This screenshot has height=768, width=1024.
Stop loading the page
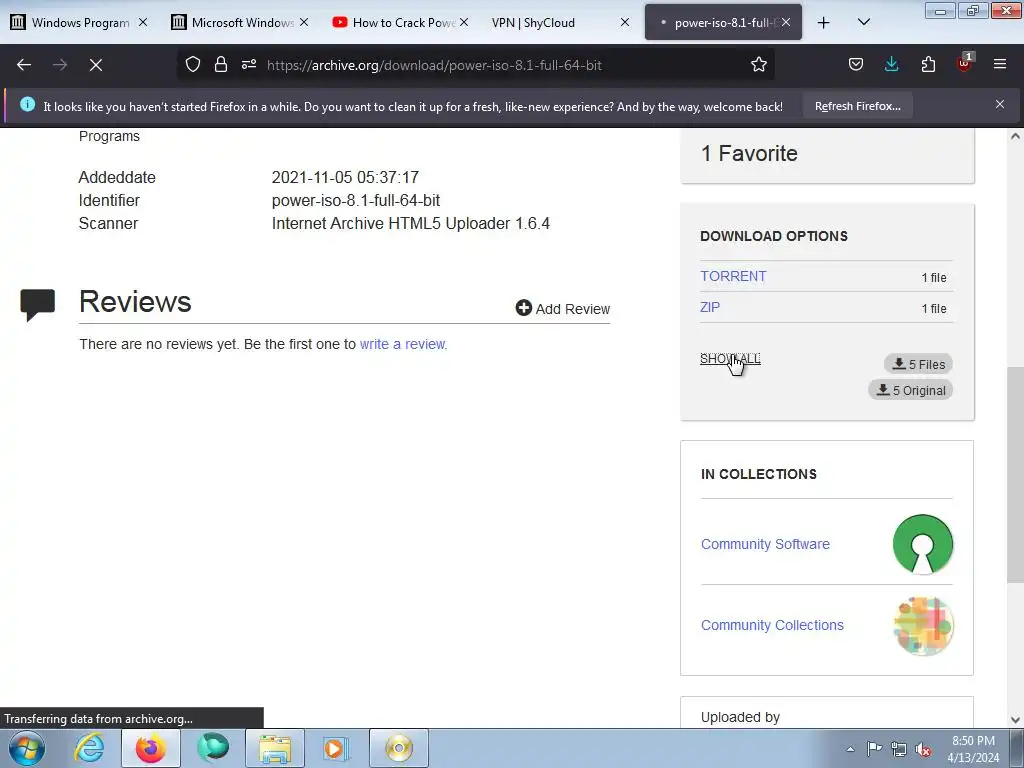(x=95, y=65)
